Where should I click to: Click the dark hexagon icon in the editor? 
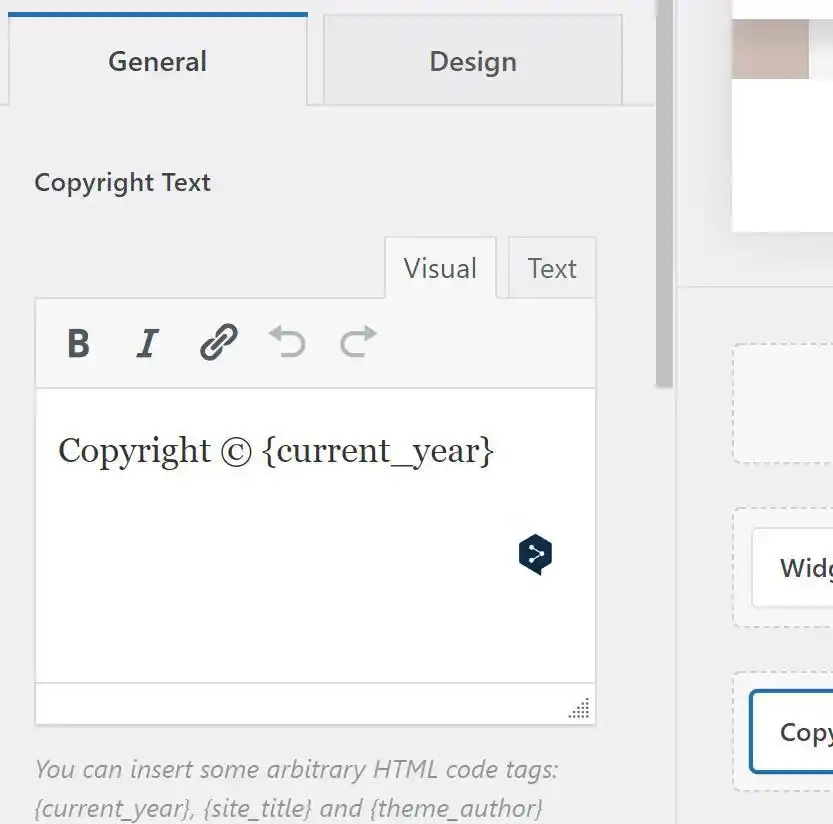535,555
